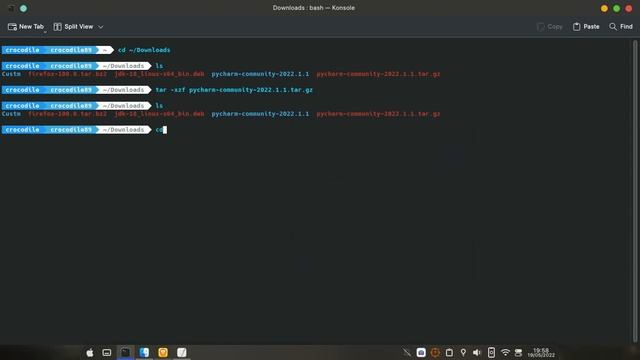Click the purple screenshot tray icon

[421, 352]
